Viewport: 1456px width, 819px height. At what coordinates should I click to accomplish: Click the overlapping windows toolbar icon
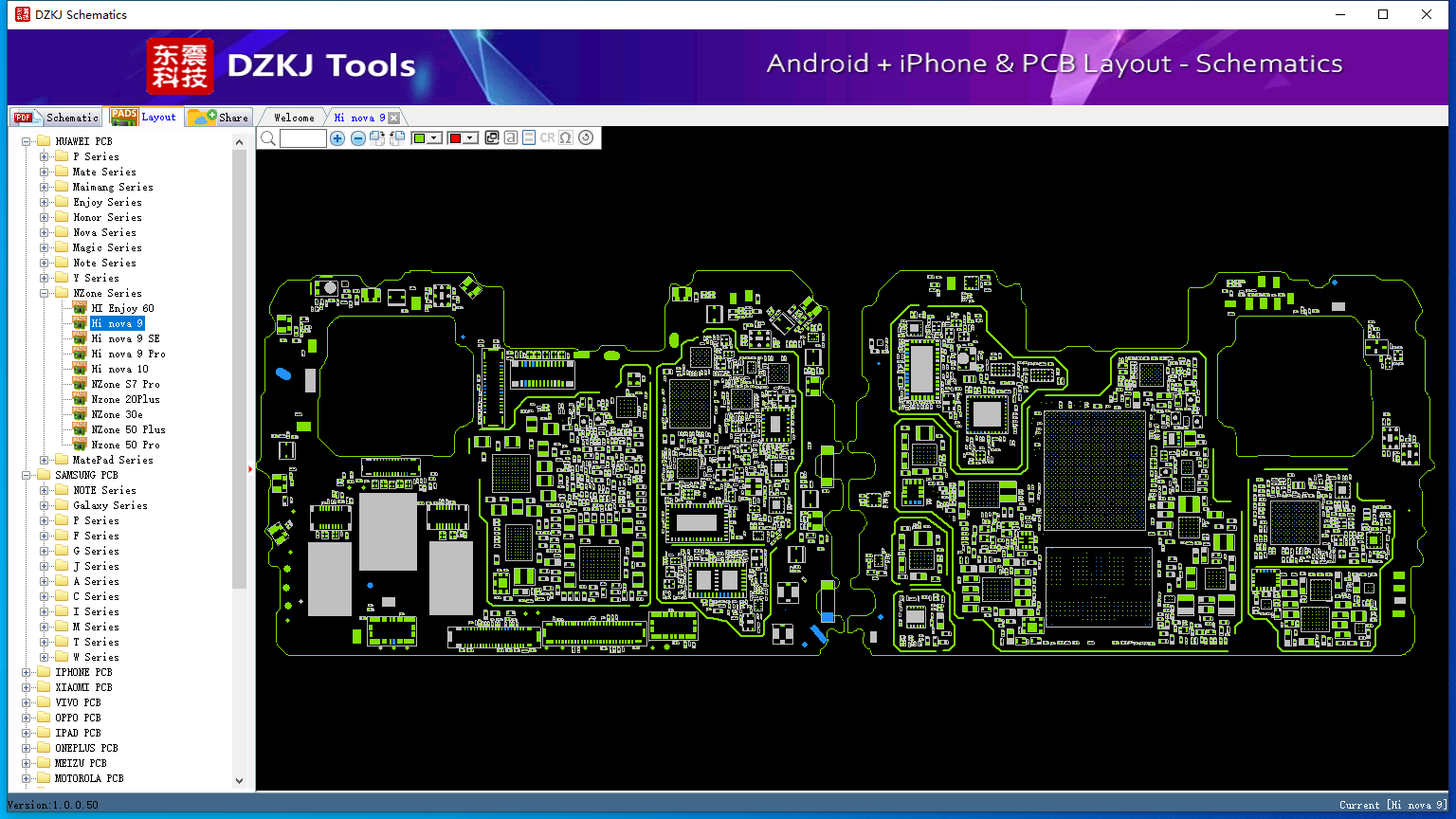[x=492, y=138]
